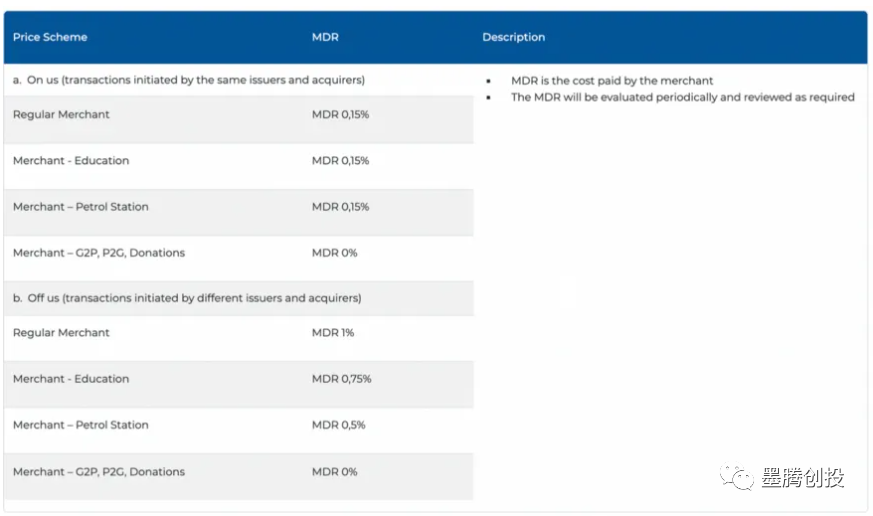Click Regular Merchant in the Off us section

tap(61, 332)
